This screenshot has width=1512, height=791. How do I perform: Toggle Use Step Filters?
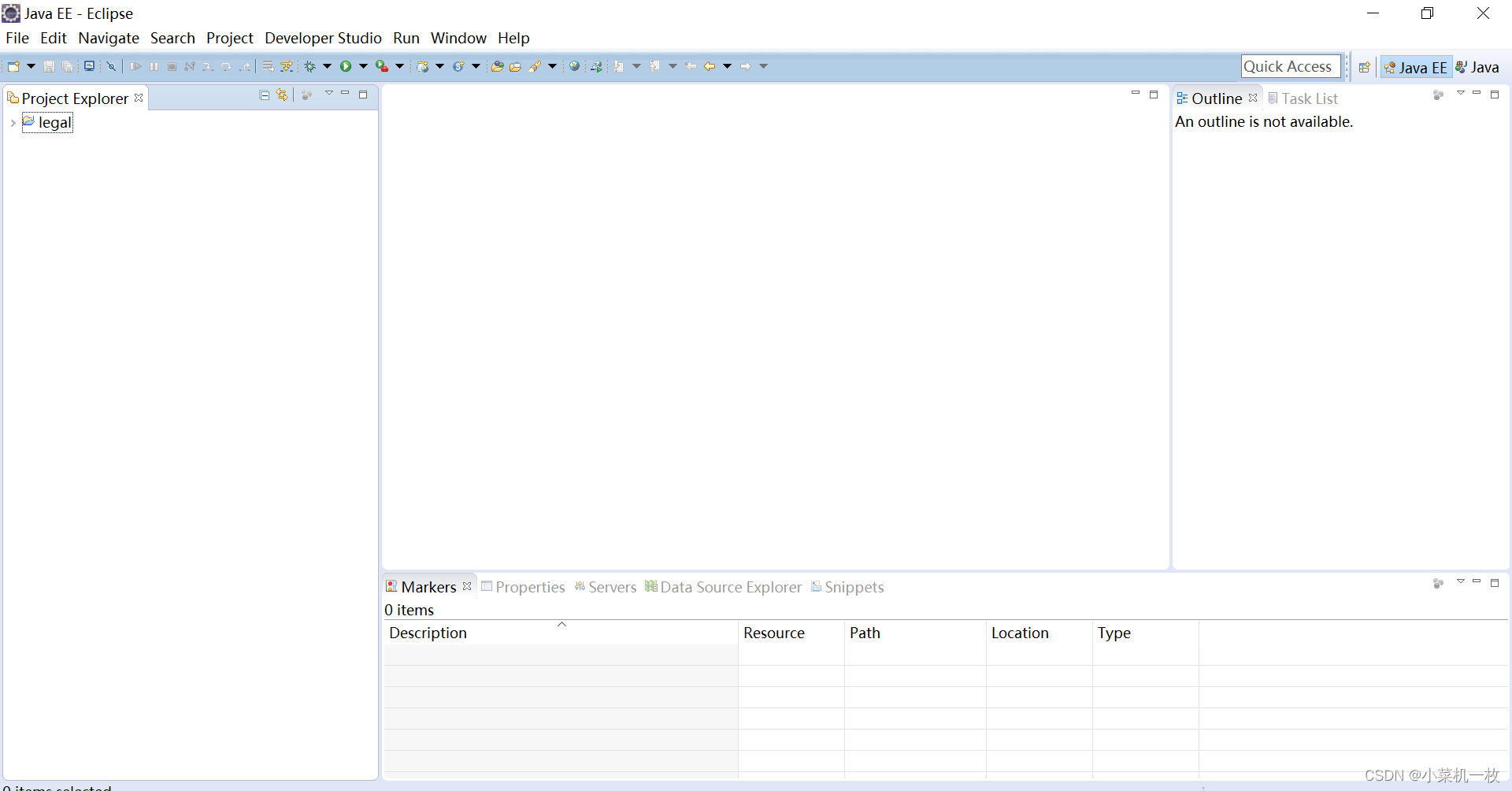tap(287, 66)
